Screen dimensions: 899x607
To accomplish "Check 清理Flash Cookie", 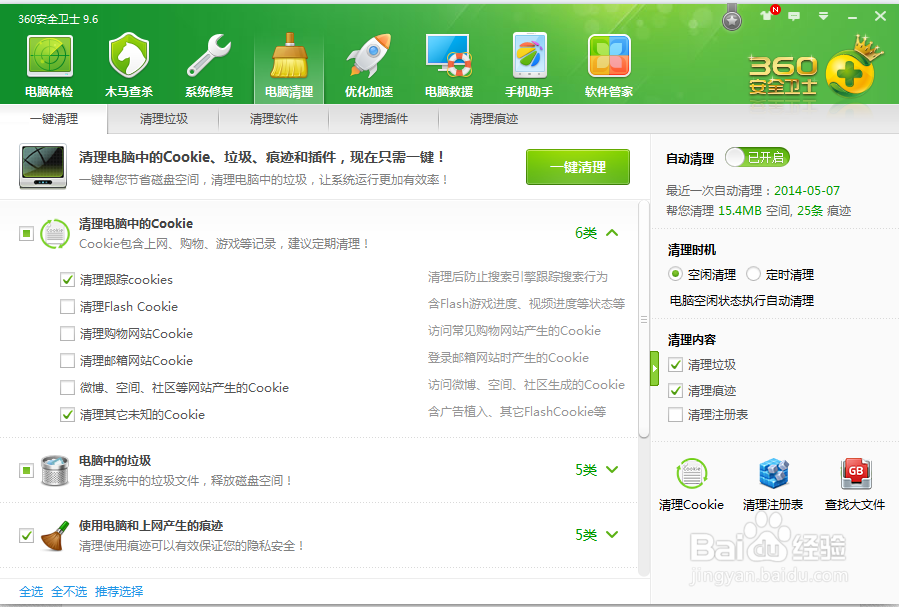I will click(x=67, y=307).
